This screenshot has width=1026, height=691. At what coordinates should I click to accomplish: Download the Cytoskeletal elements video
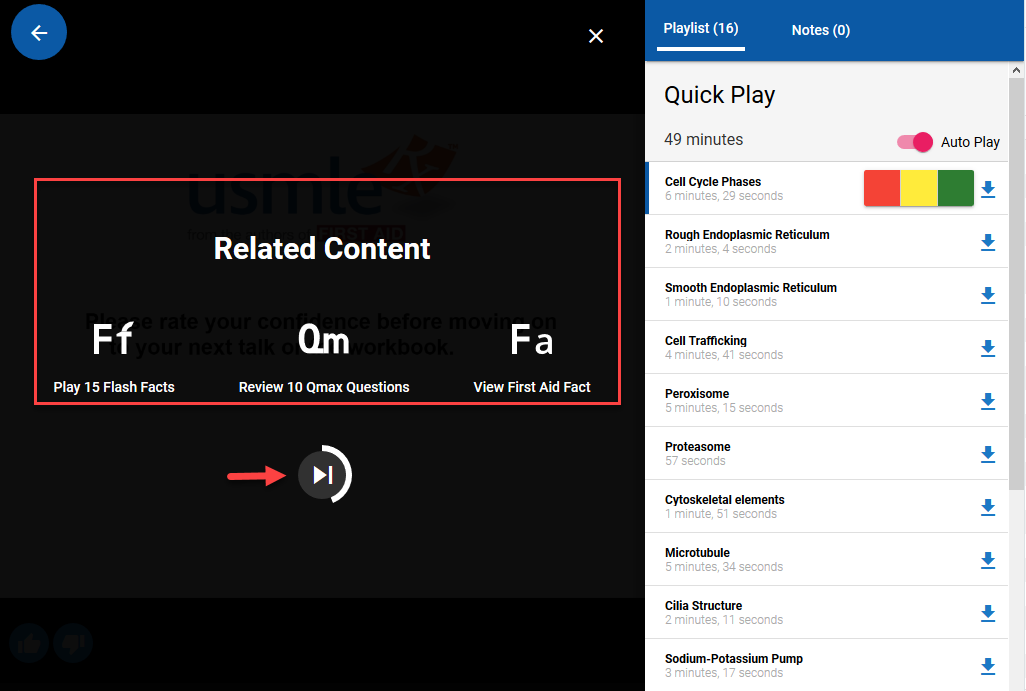[x=988, y=507]
